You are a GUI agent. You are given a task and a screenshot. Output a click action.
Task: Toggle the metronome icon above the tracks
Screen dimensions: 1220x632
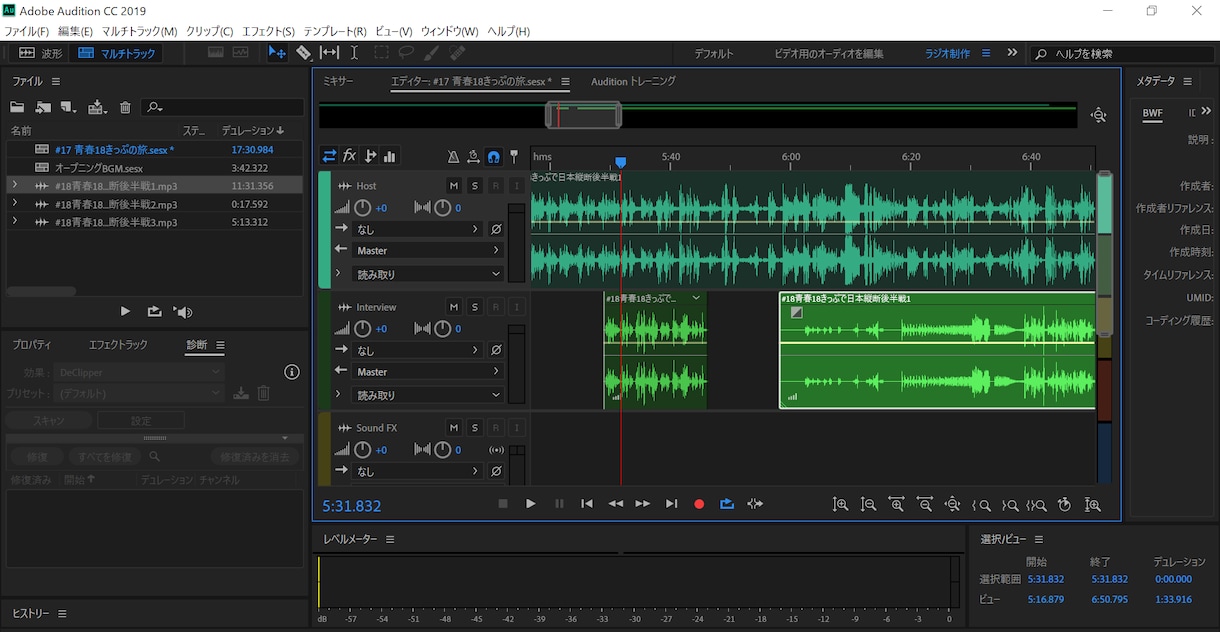(x=453, y=156)
